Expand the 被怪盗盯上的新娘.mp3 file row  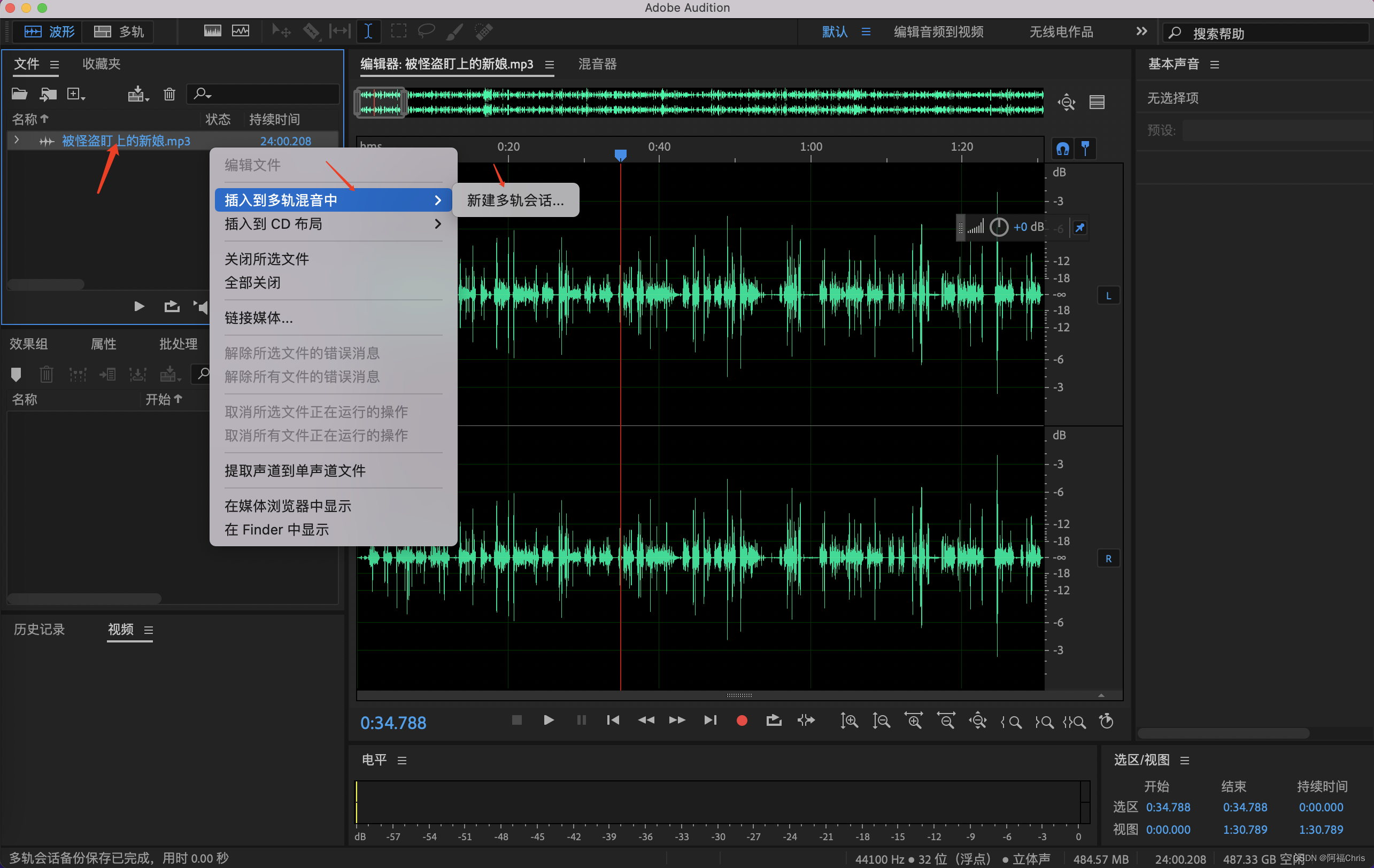tap(17, 139)
